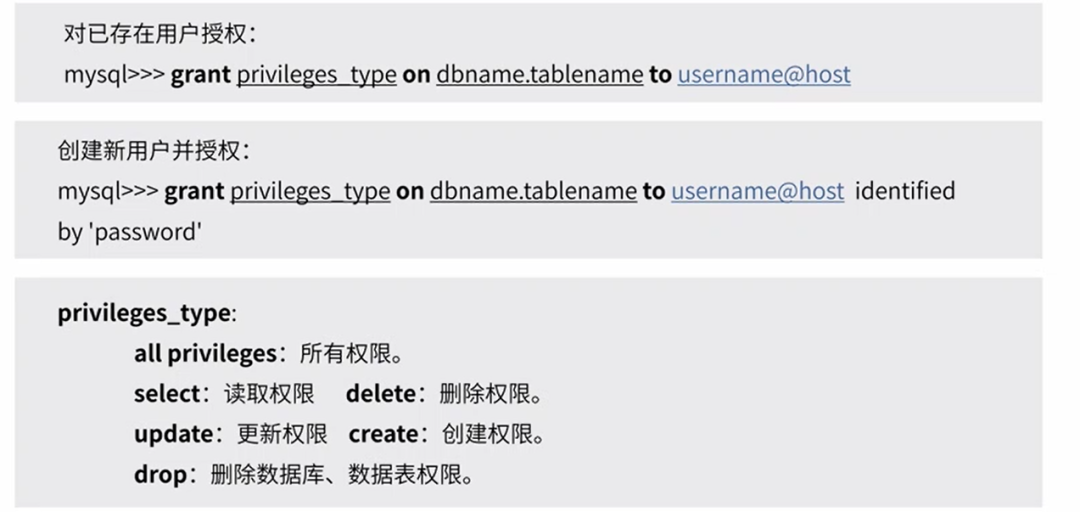
Task: Click the username@host link under 对已存在用户授权
Action: (764, 74)
